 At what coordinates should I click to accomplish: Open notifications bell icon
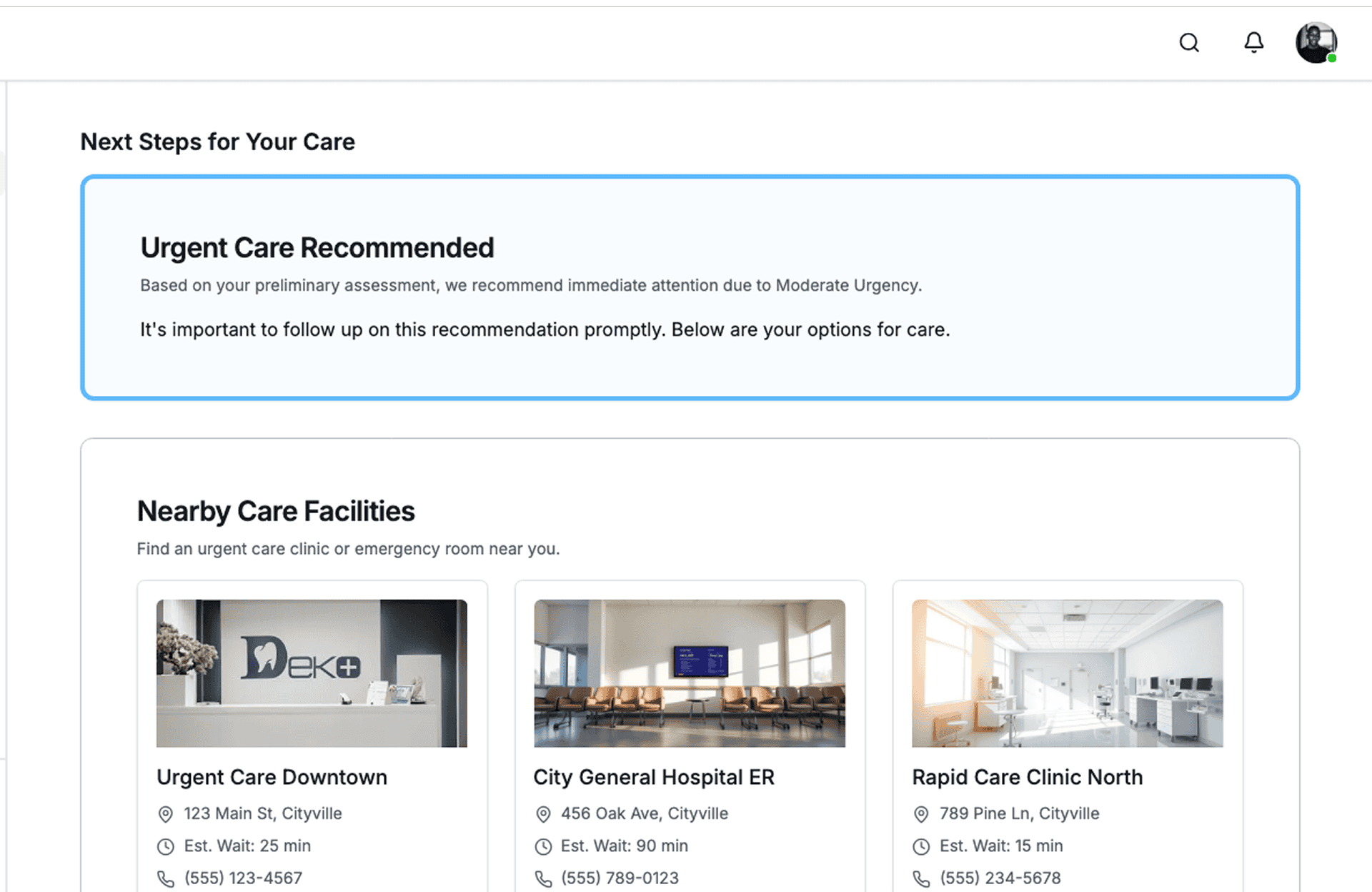[x=1253, y=43]
